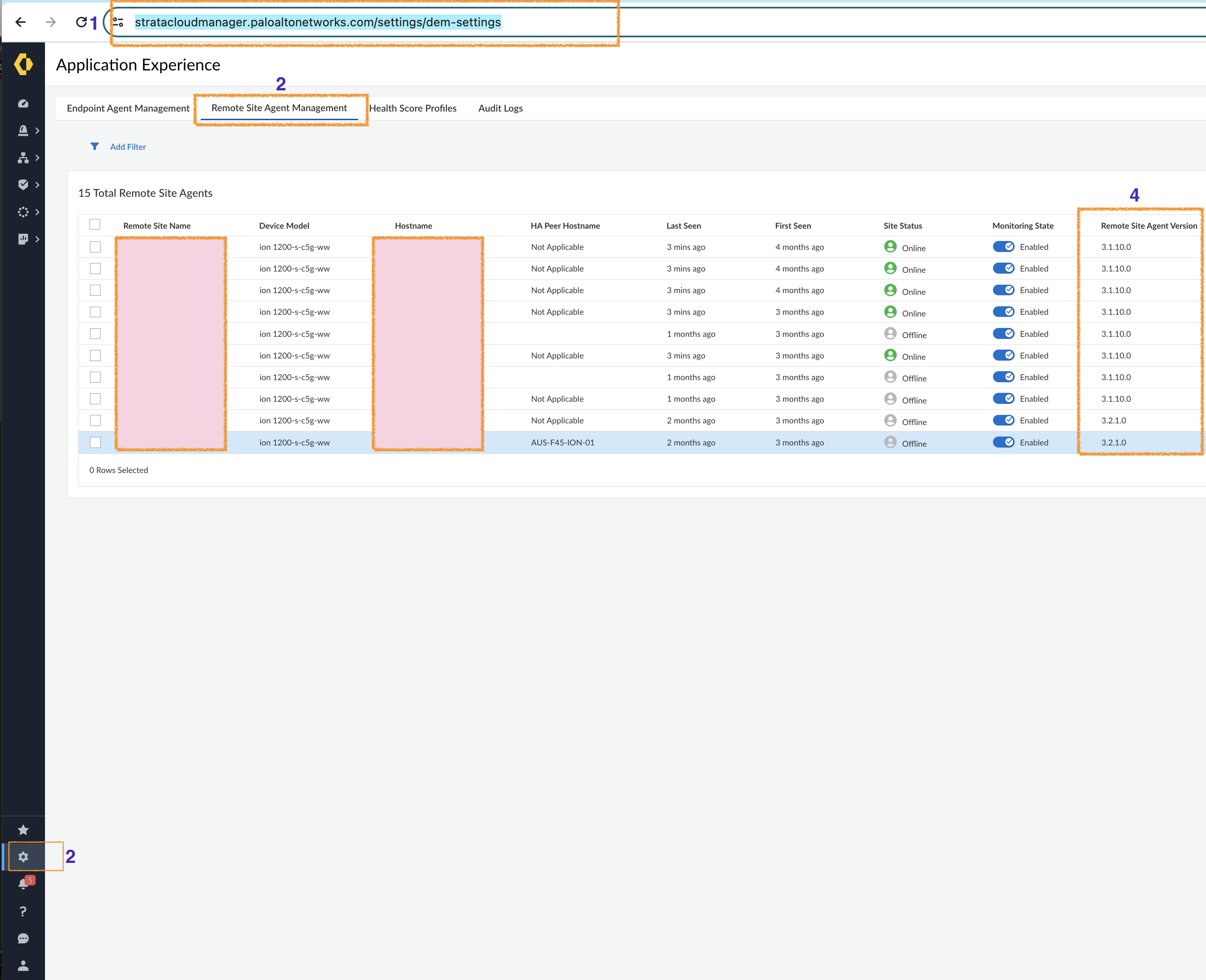Expand the network topology sidebar menu chevron
The height and width of the screenshot is (980, 1206).
pos(37,157)
